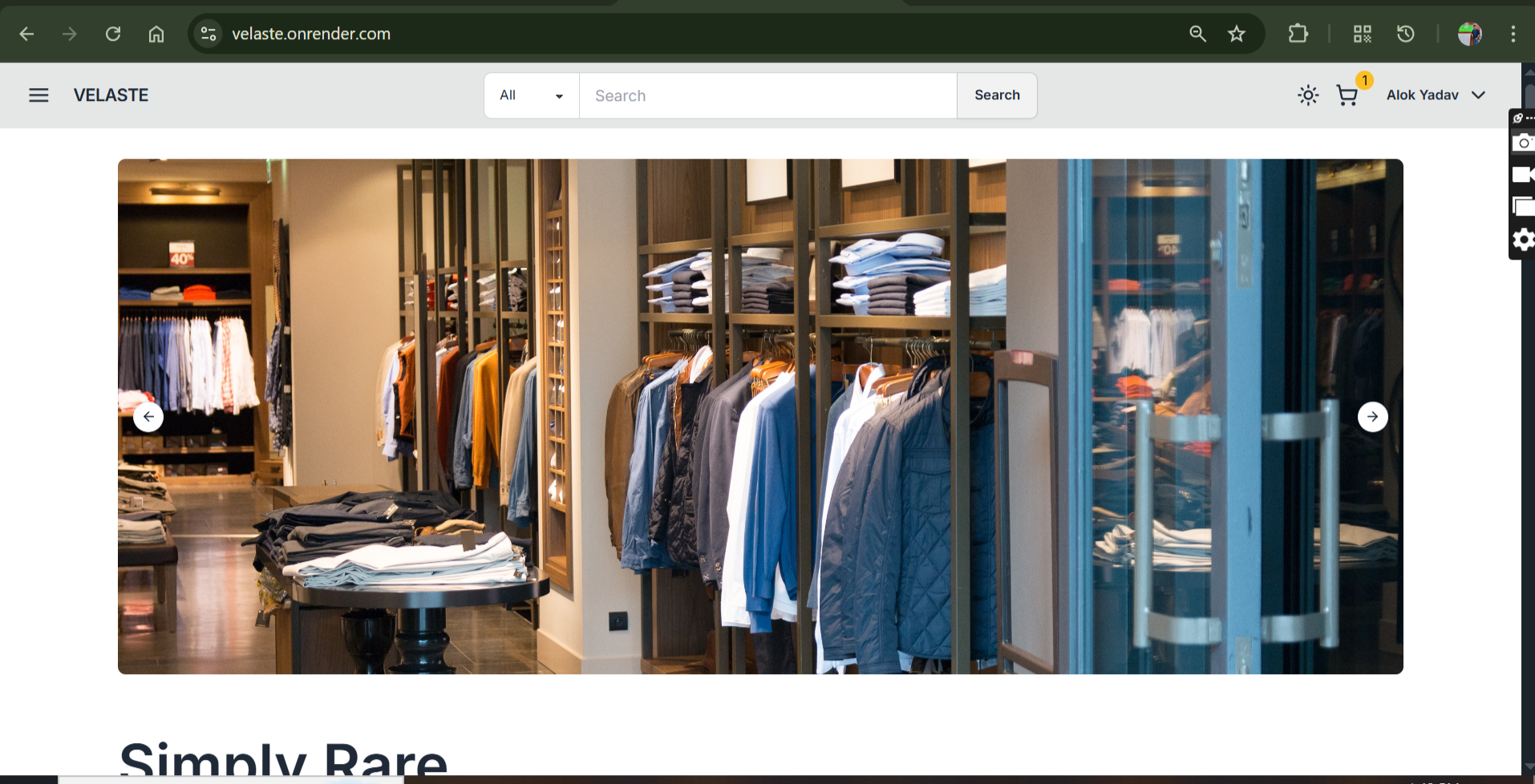
Task: View site information for velaste.onrender.com
Action: [x=209, y=34]
